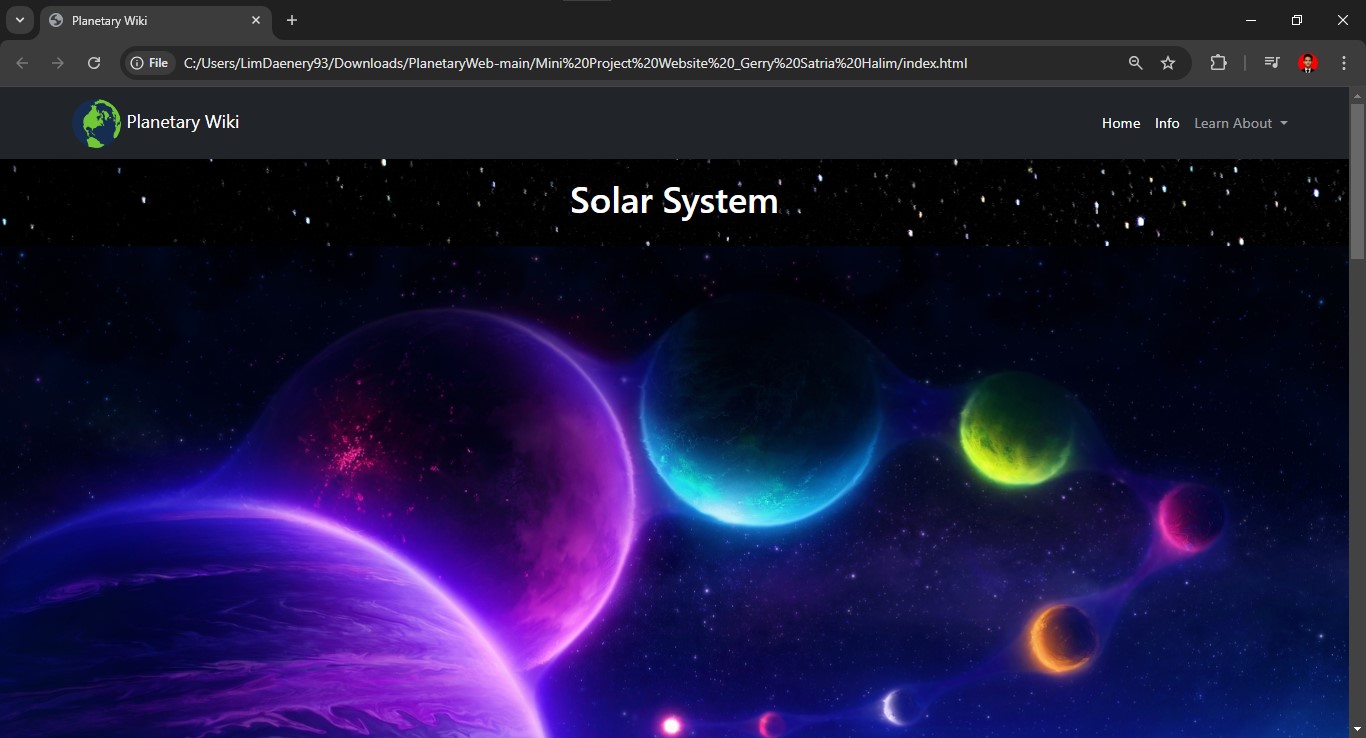
Task: Open the tab search chevron
Action: coord(18,19)
